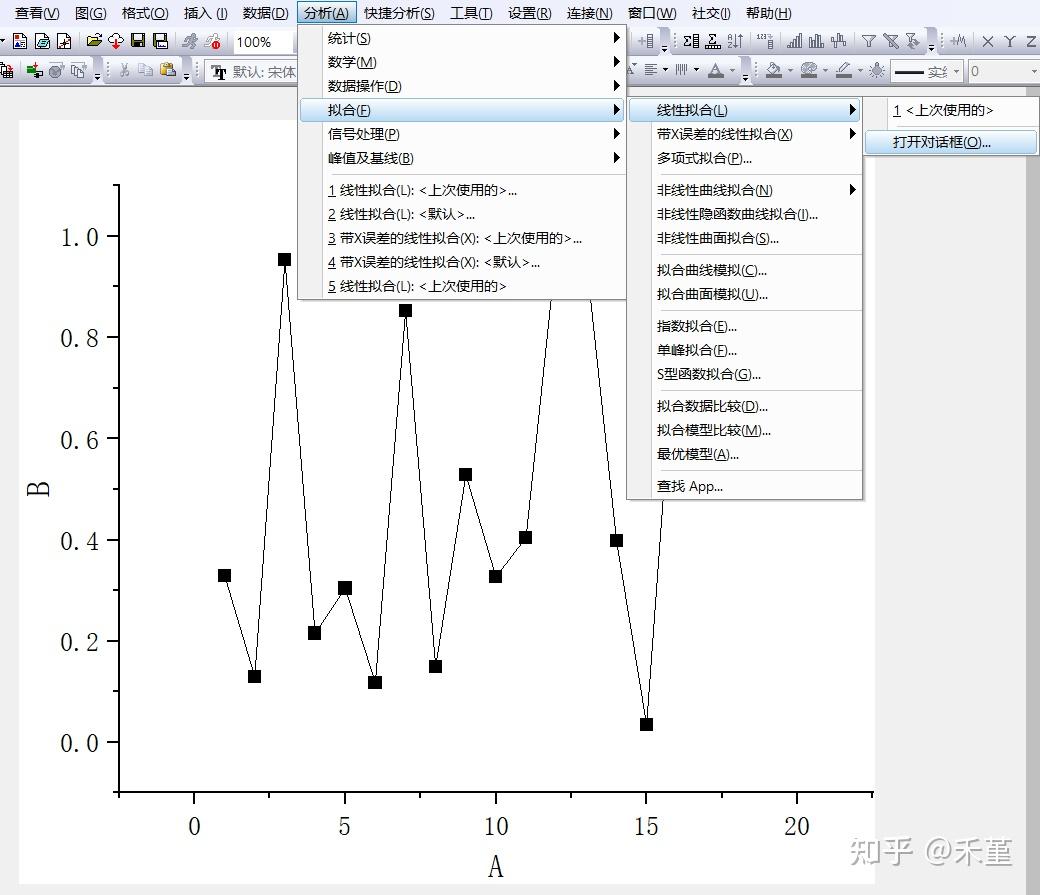Screen dimensions: 1040x895
Task: Click the Set as Y icon
Action: pyautogui.click(x=1009, y=41)
